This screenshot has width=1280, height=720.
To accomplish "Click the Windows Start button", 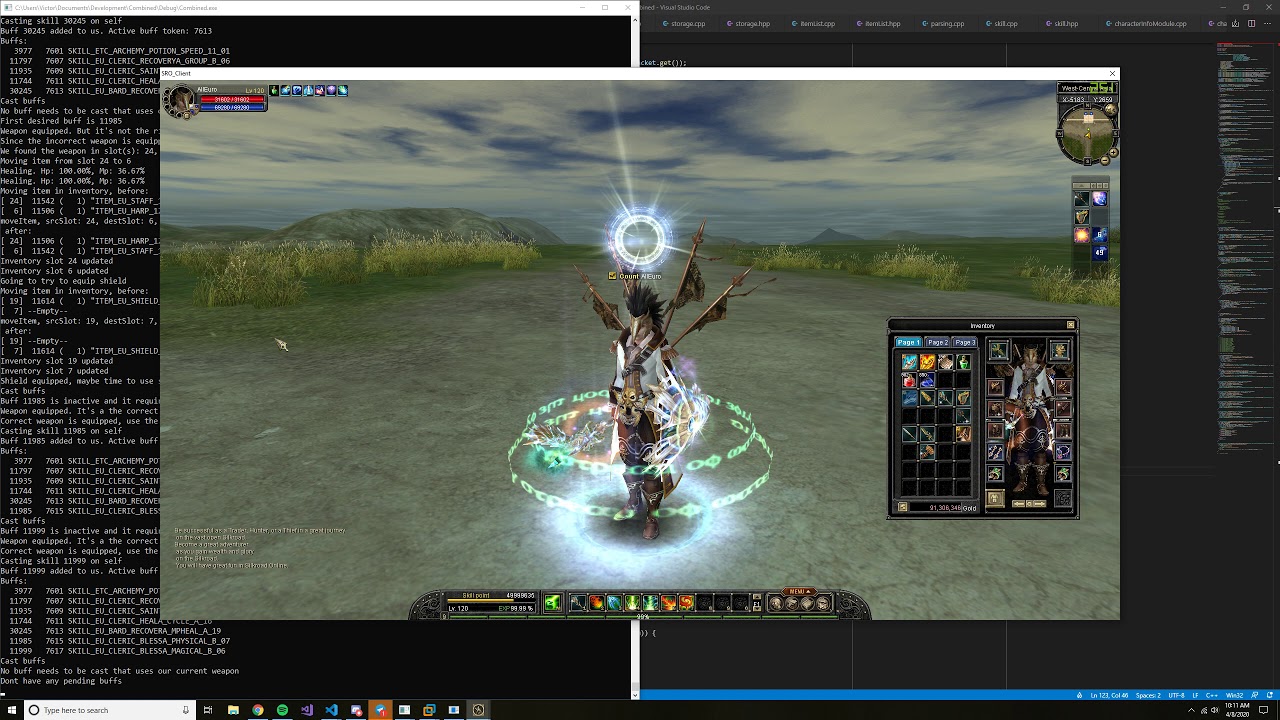I will (x=10, y=710).
